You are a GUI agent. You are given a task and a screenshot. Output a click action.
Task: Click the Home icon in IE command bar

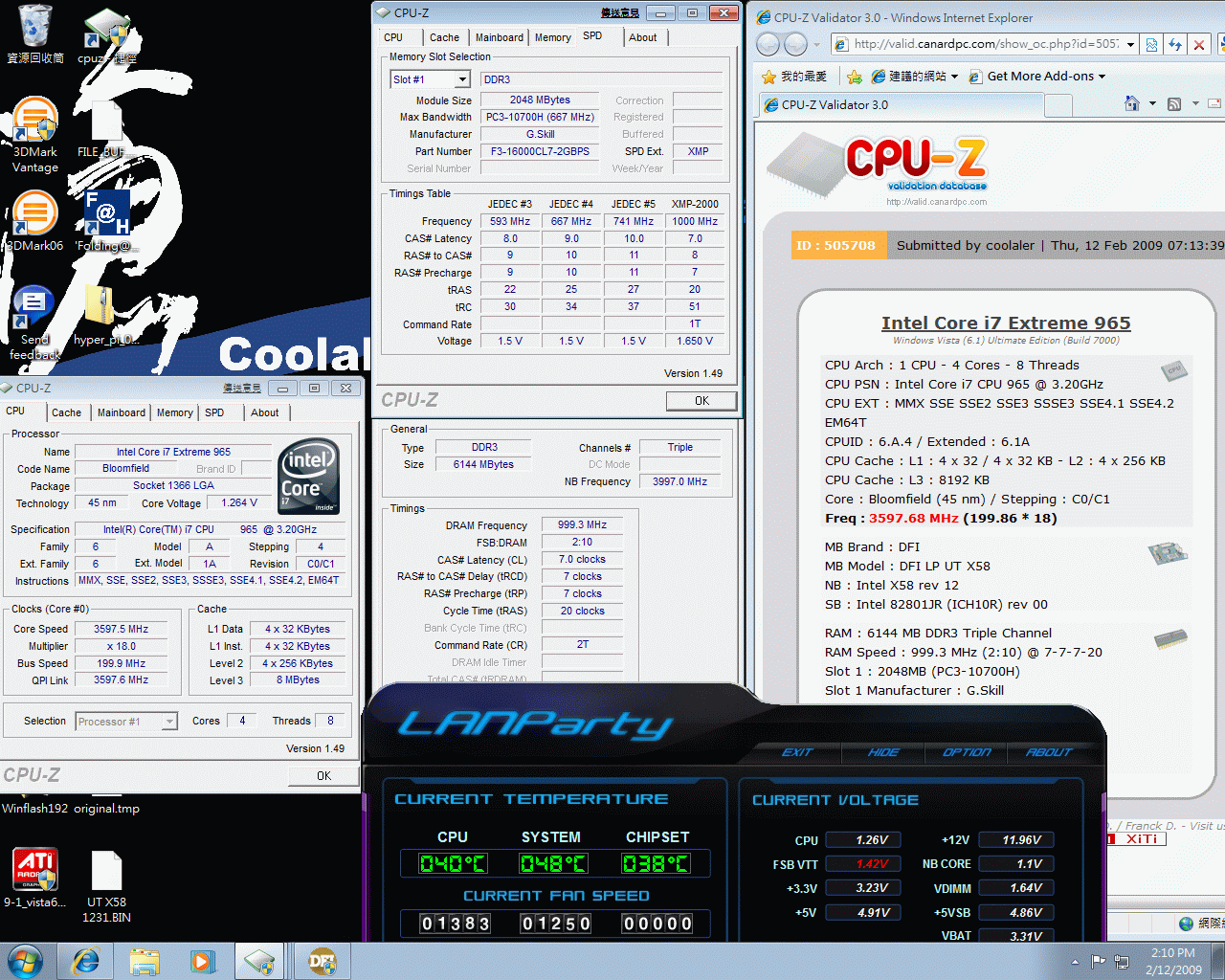pos(1132,103)
